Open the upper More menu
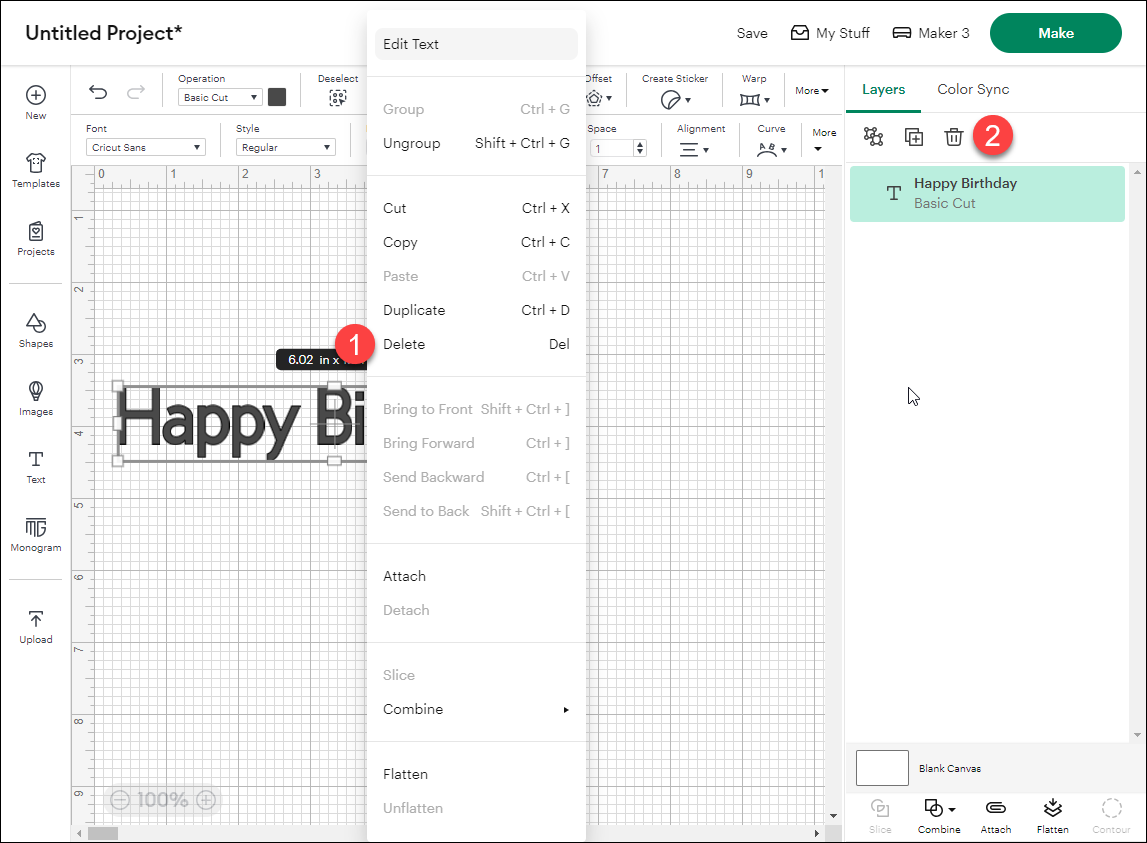 pos(812,91)
